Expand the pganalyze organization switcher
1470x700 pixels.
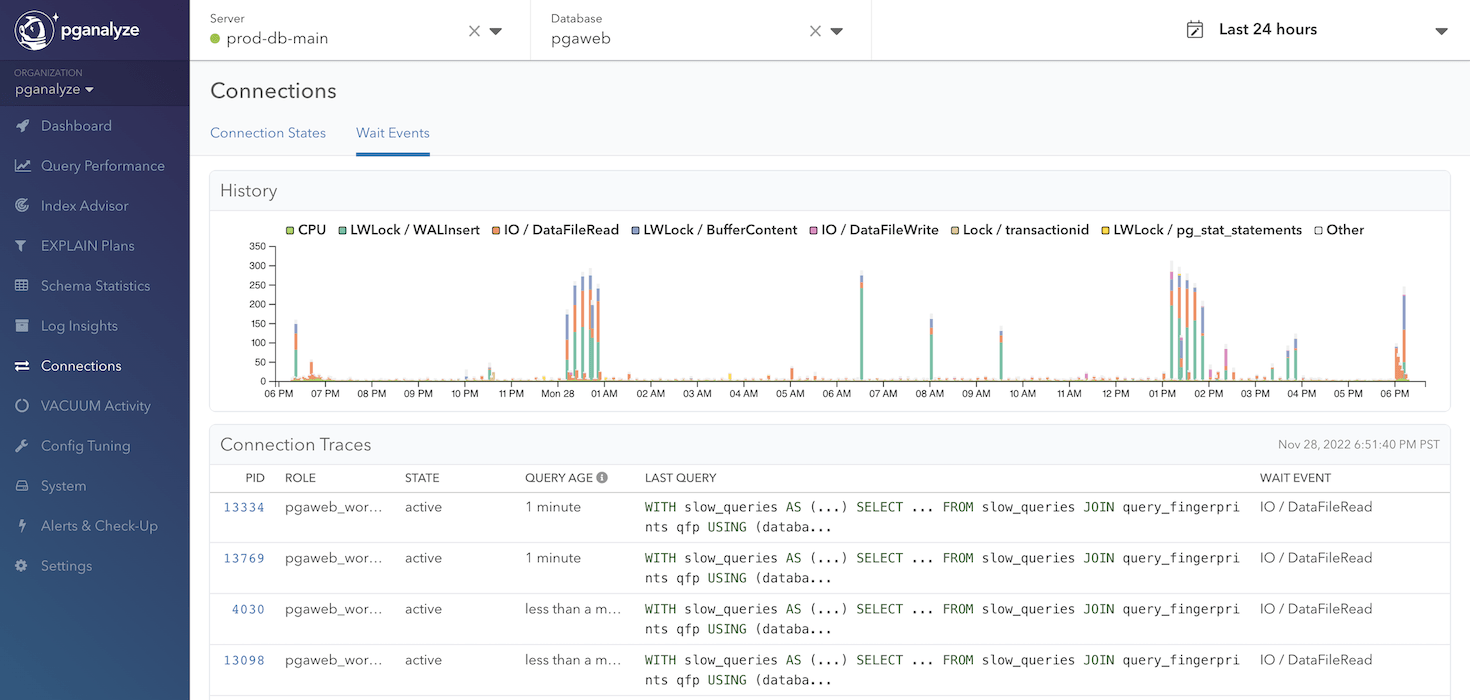coord(54,90)
